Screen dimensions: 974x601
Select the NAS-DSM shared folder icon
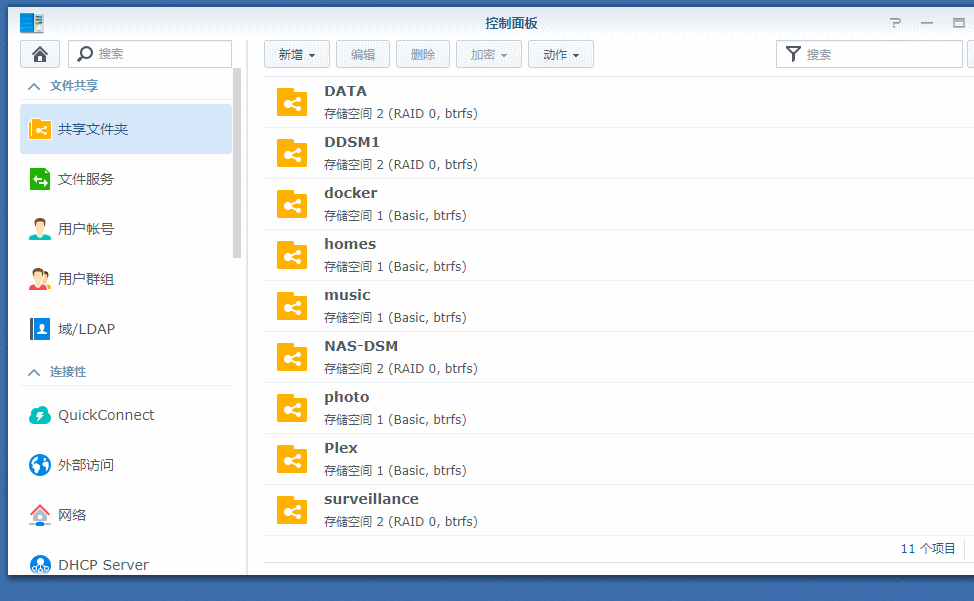point(292,358)
